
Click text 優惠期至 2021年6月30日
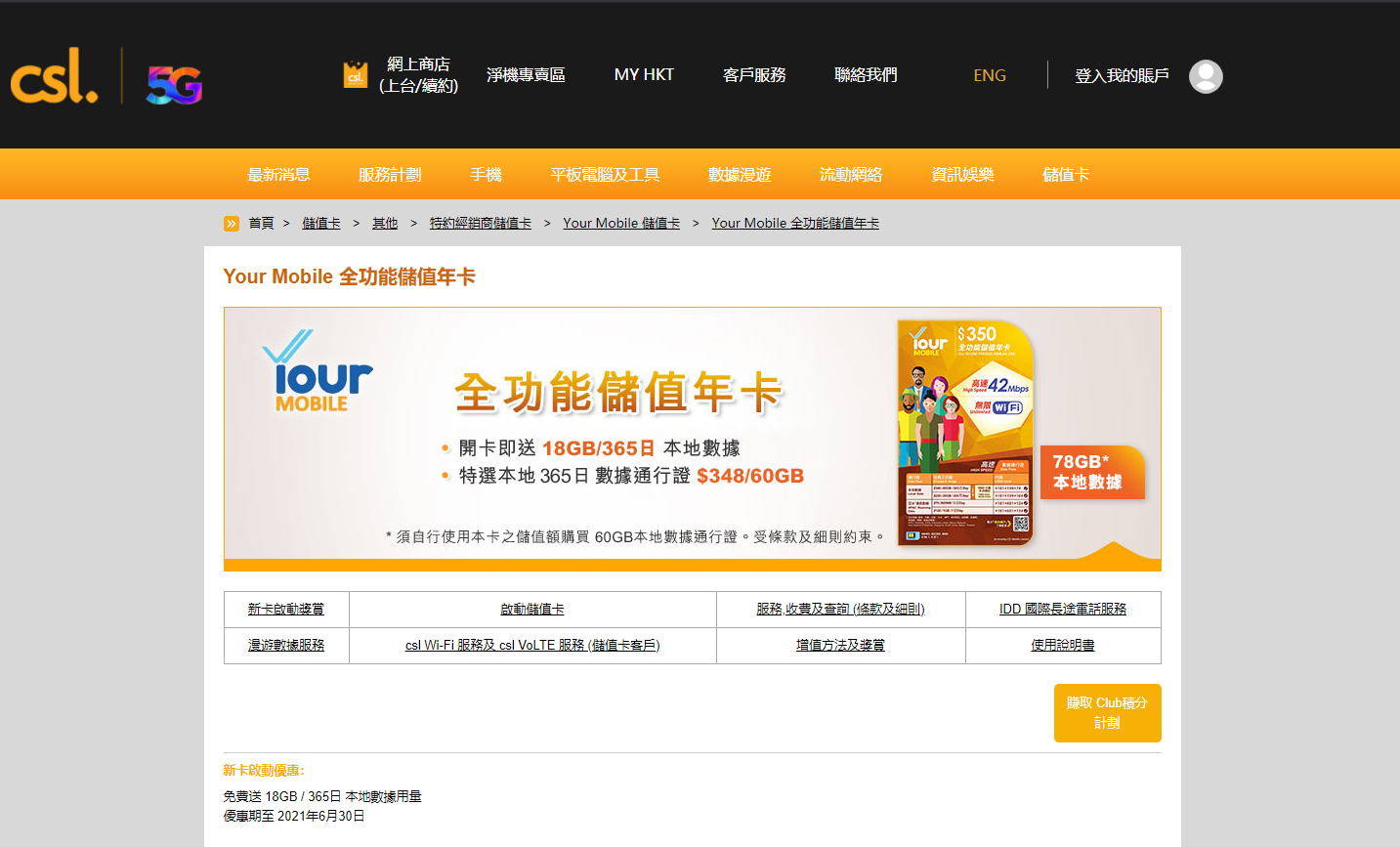click(x=294, y=817)
